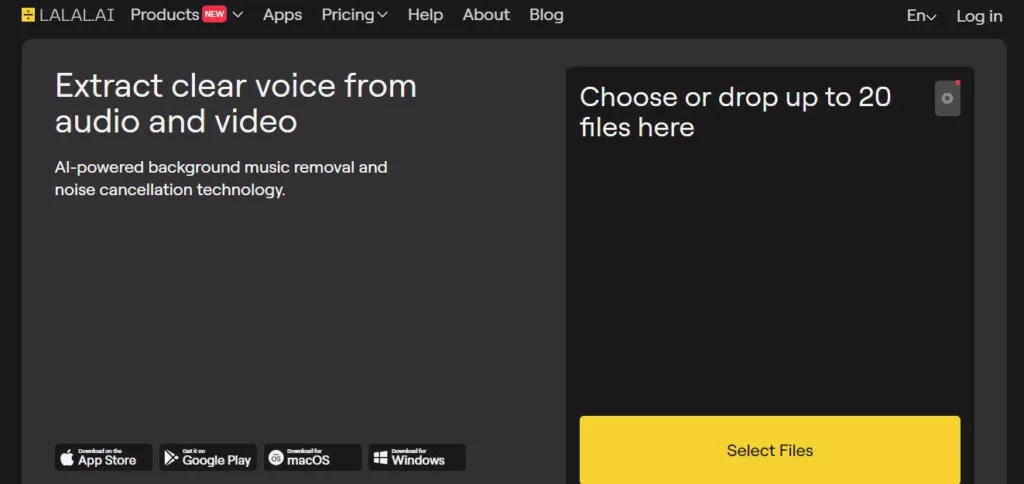
Task: Click the yellow Select Files button
Action: coord(770,450)
